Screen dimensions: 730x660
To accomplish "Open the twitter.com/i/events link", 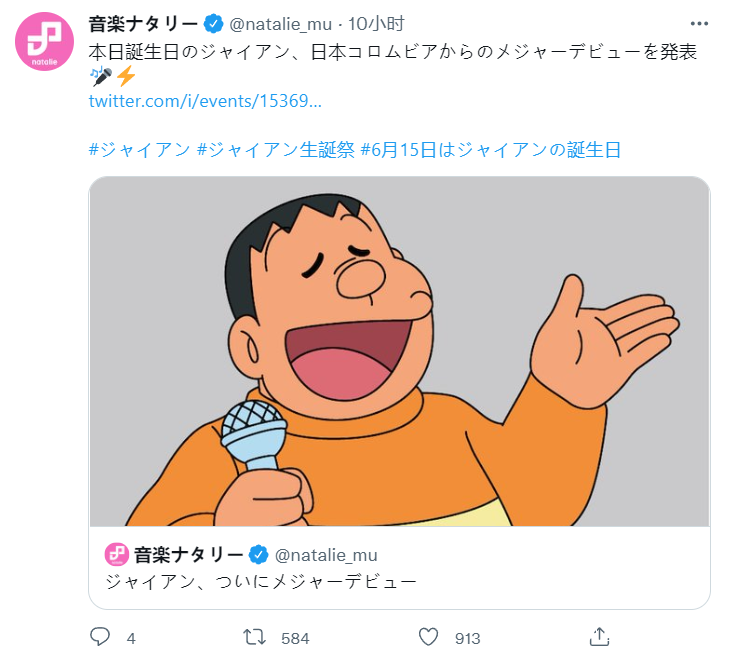I will (205, 102).
